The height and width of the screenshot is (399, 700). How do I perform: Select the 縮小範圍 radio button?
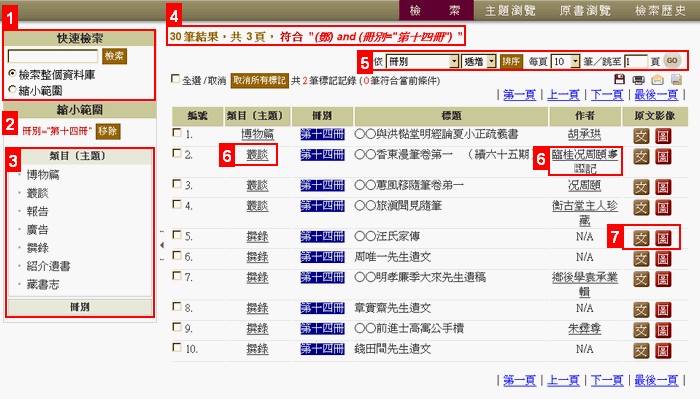tap(12, 89)
